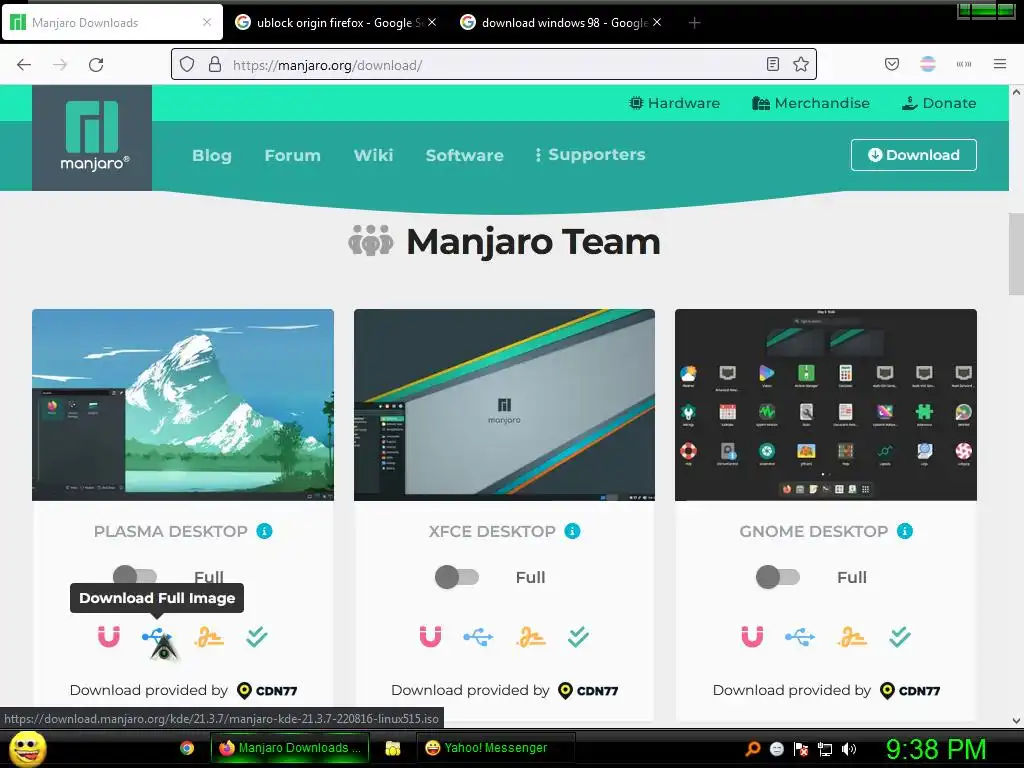Viewport: 1024px width, 768px height.
Task: Open the Donate link
Action: click(x=939, y=103)
